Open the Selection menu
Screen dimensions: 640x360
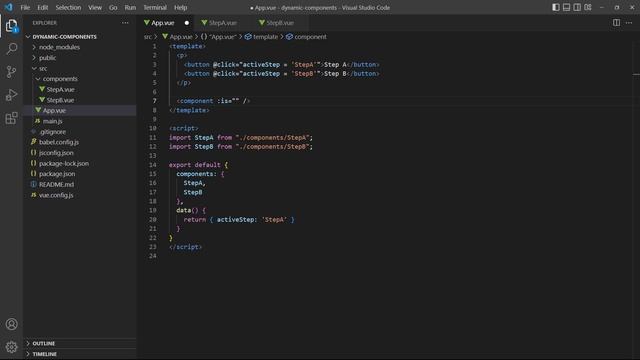pyautogui.click(x=68, y=7)
